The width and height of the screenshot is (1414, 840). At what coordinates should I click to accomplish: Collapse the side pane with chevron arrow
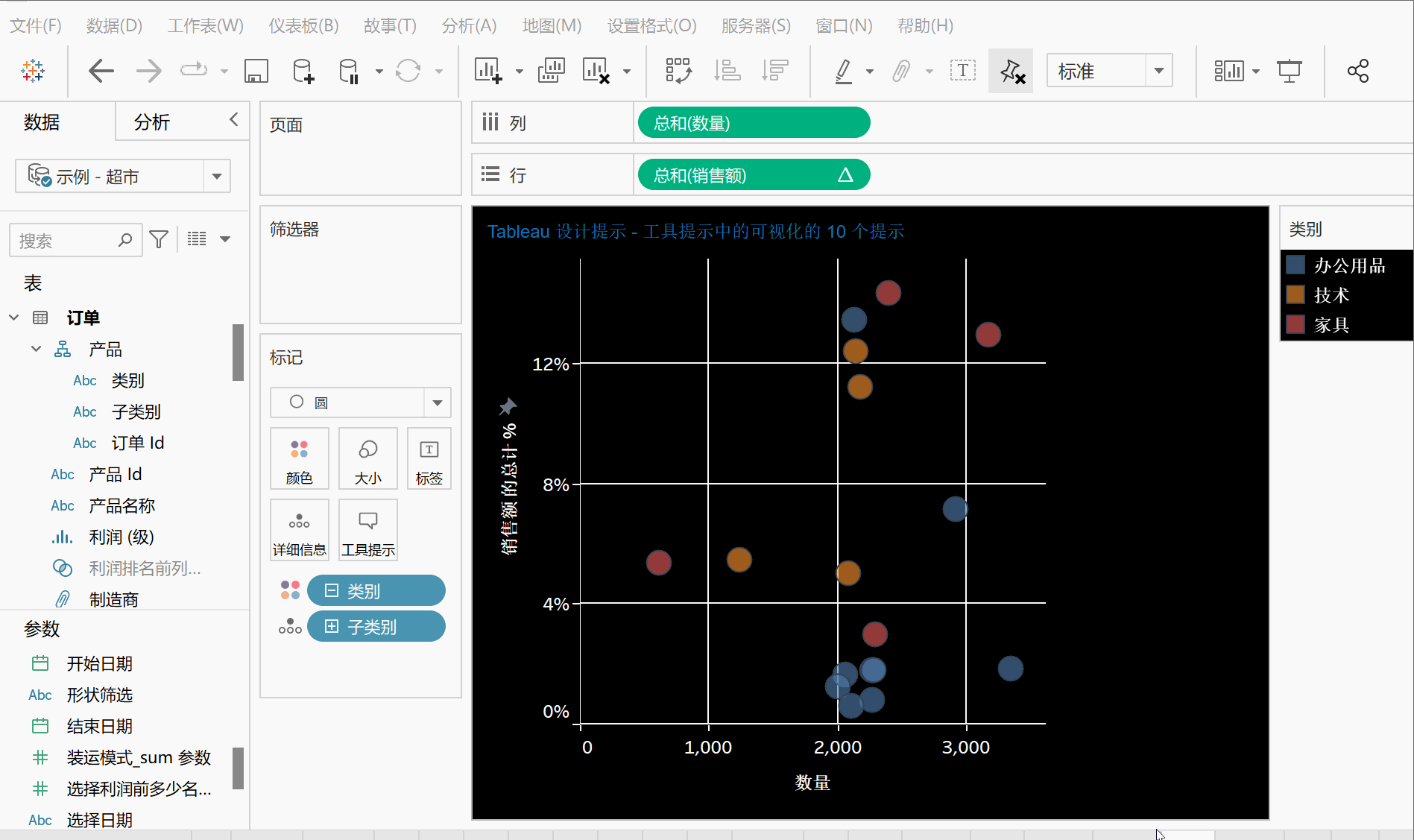234,120
